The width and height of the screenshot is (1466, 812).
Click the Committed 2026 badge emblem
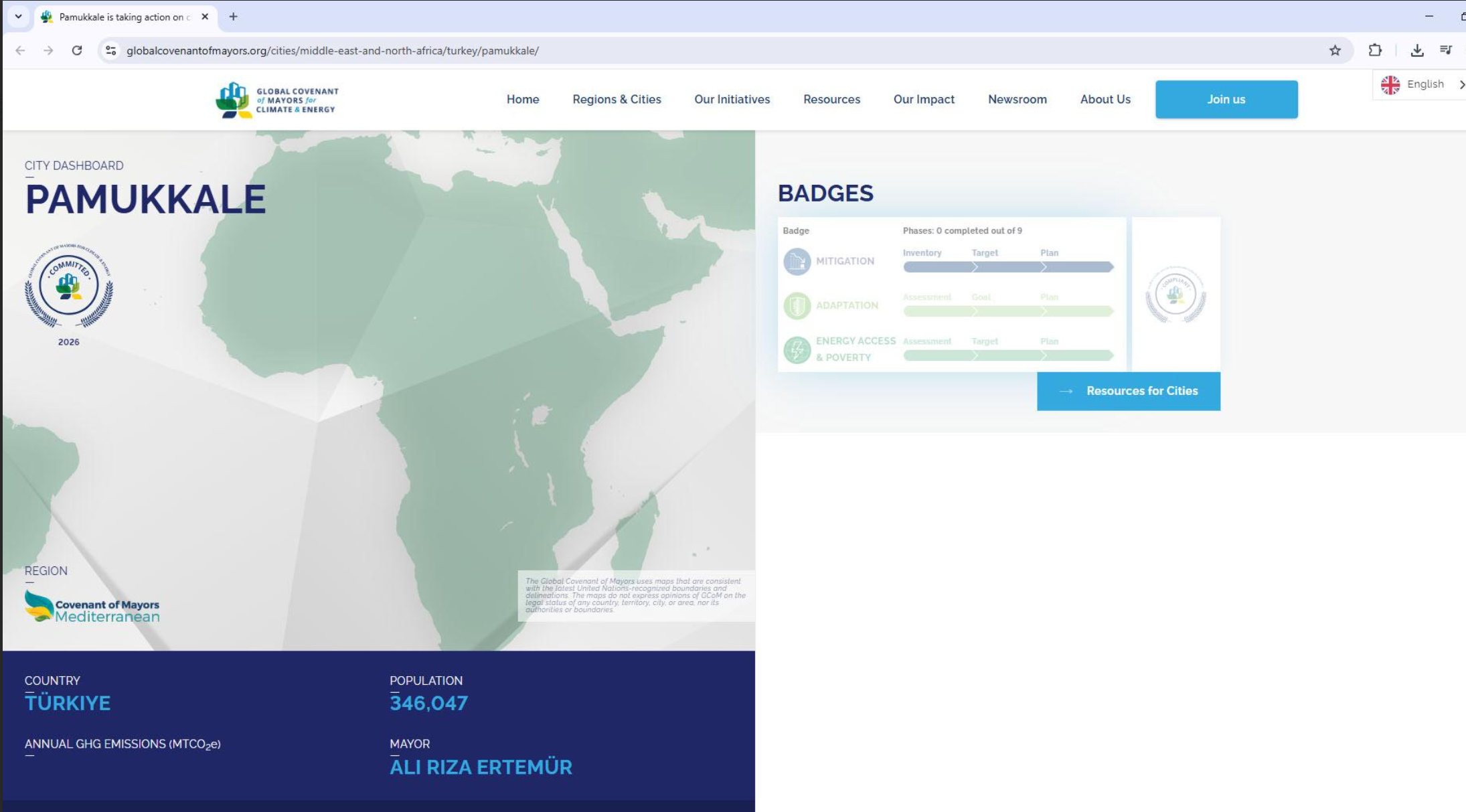pyautogui.click(x=69, y=286)
